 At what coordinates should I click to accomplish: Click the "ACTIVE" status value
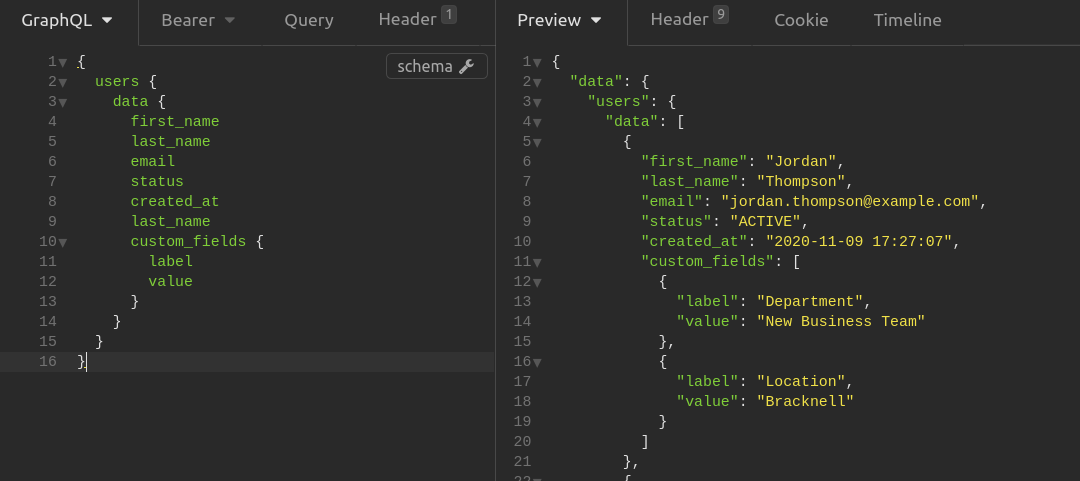pyautogui.click(x=765, y=222)
